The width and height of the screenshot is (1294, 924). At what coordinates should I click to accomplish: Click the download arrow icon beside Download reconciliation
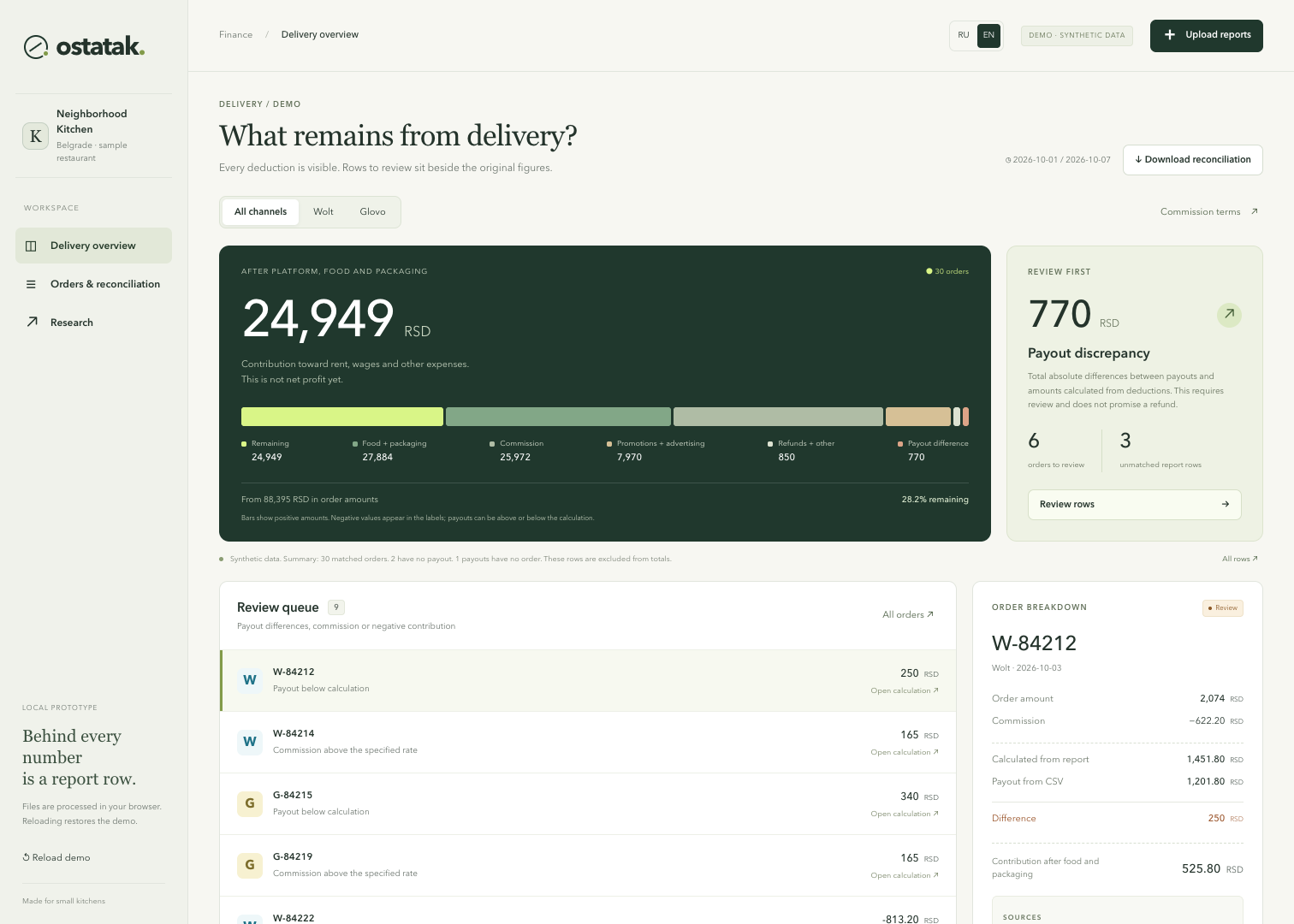1138,160
